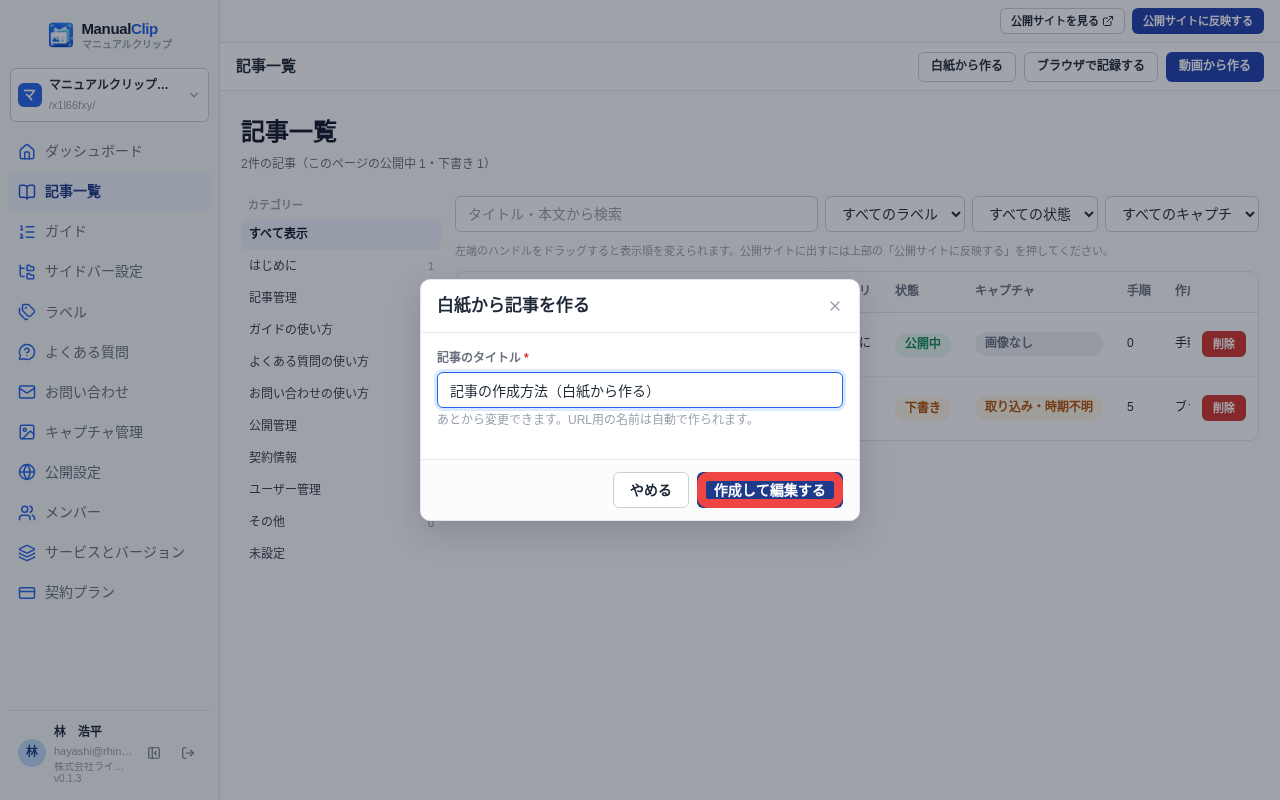Click 動画から作る button
The image size is (1280, 800).
1215,67
